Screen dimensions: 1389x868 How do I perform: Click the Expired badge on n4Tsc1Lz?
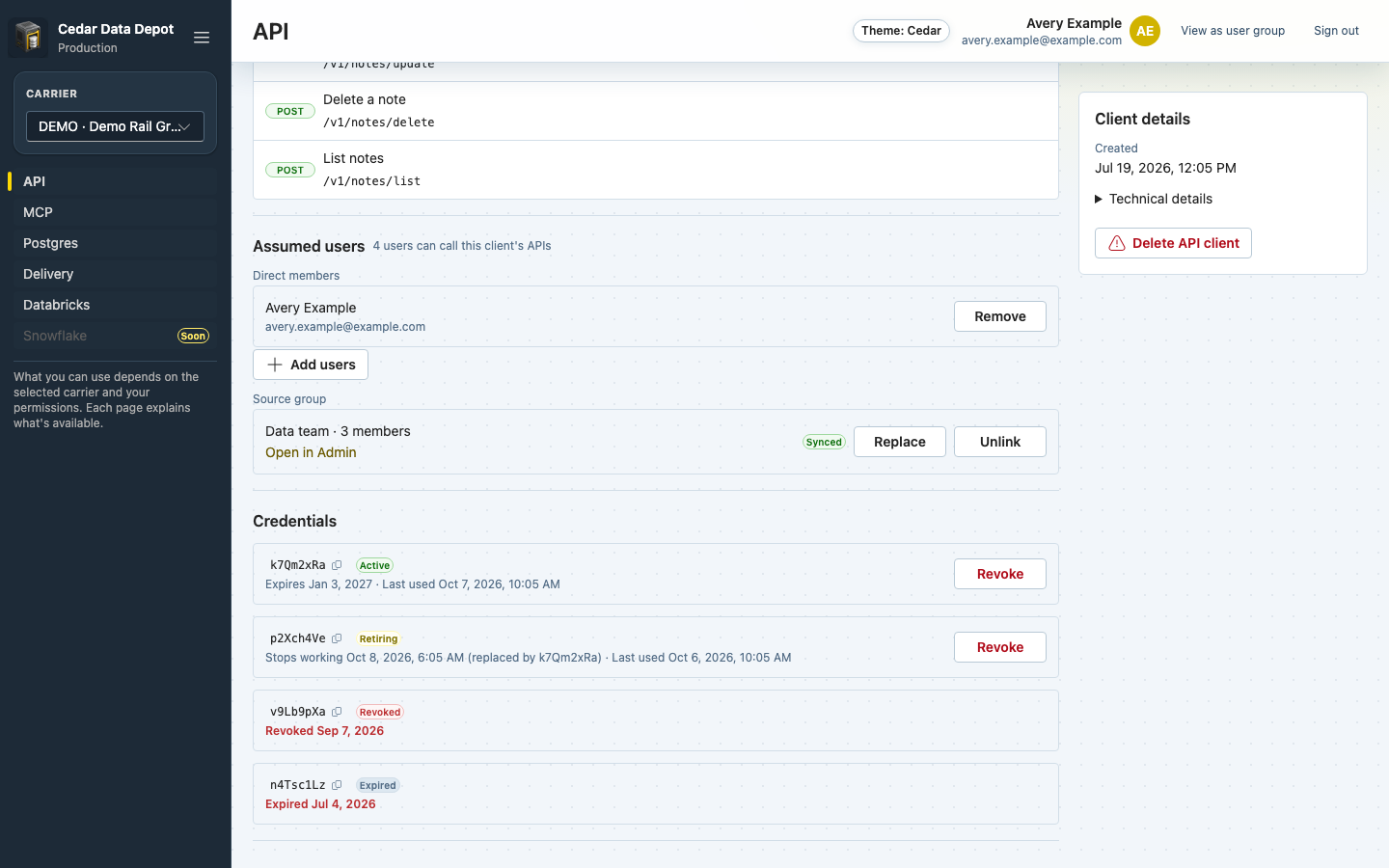(x=377, y=785)
